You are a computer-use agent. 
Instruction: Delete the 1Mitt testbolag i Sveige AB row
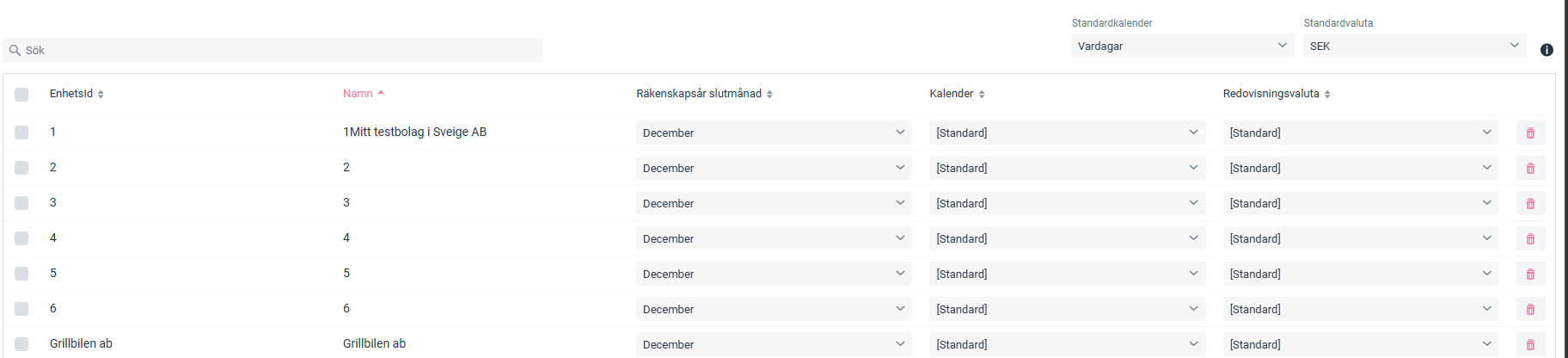1530,133
